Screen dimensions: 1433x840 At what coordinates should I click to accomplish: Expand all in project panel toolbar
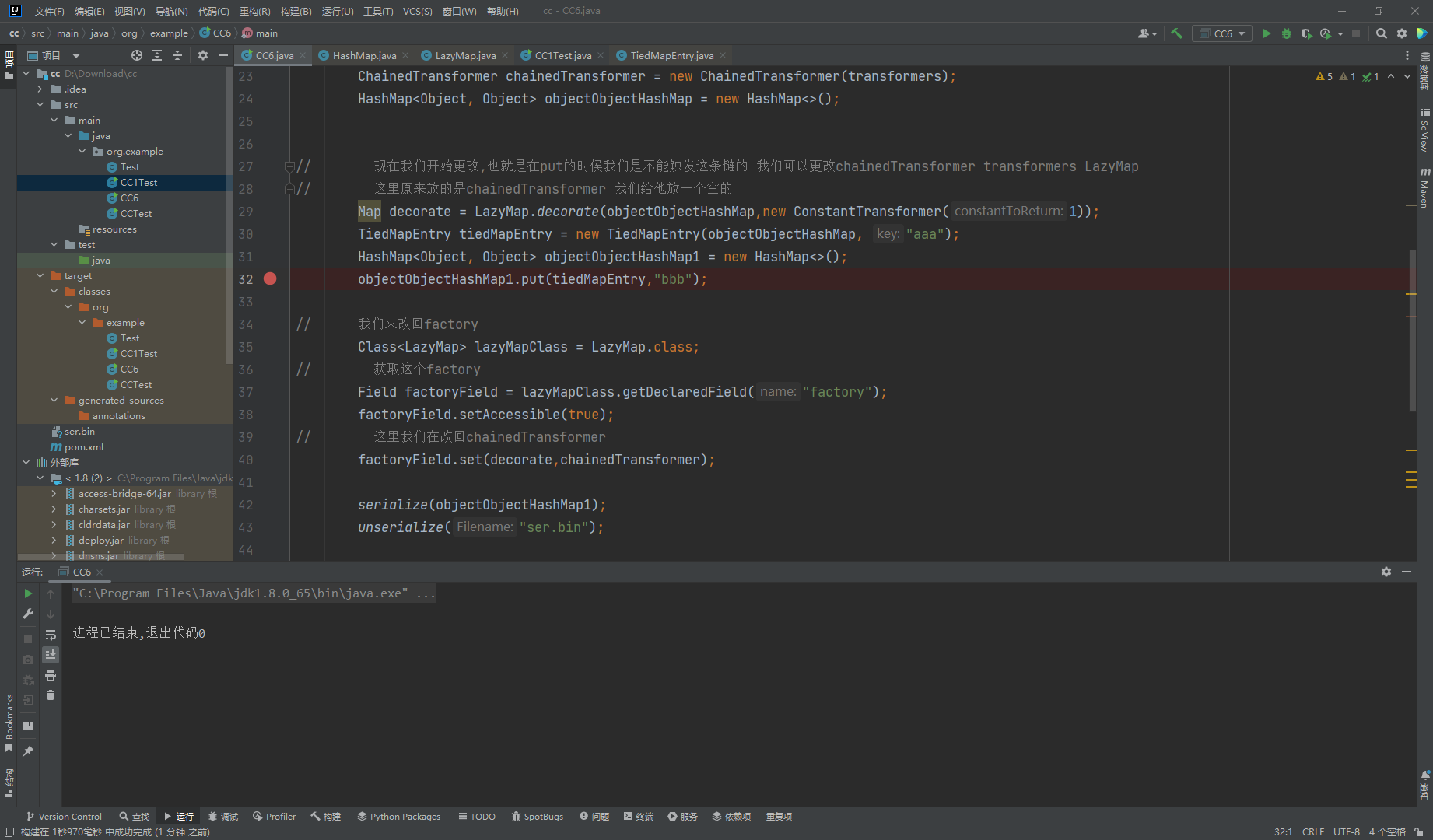tap(157, 55)
